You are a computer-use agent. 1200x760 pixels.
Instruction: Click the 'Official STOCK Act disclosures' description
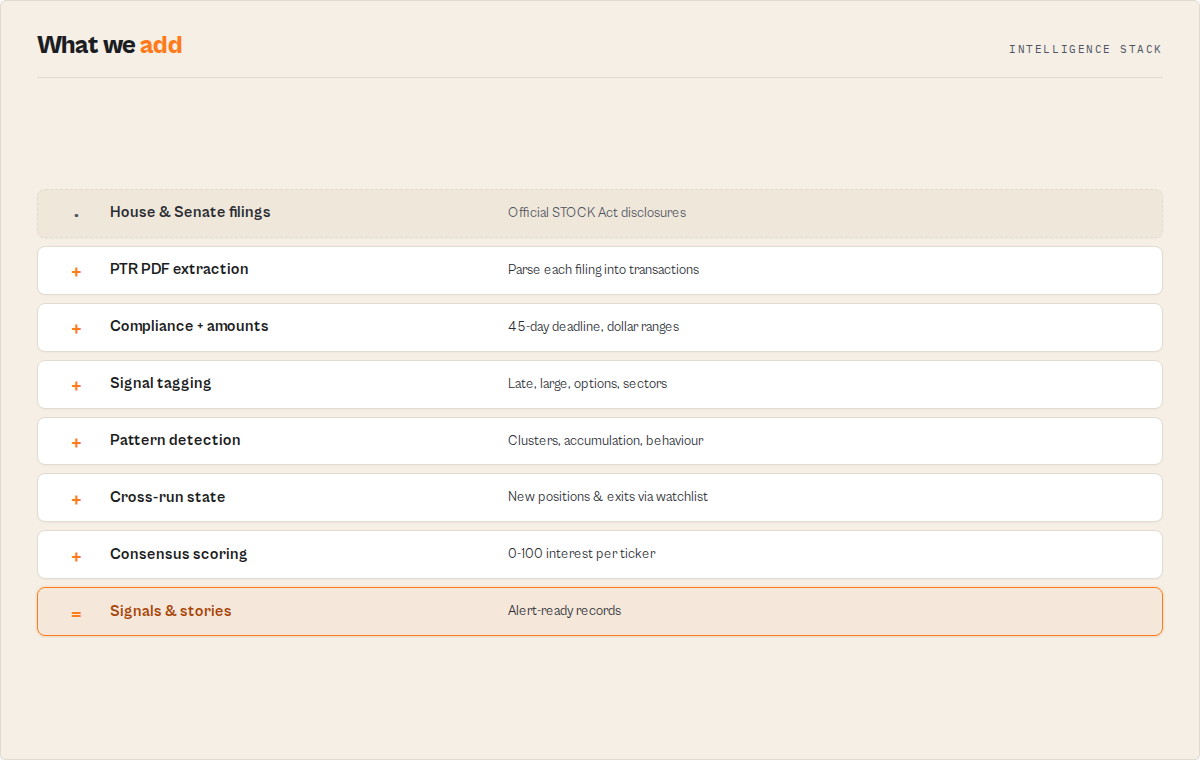[597, 212]
